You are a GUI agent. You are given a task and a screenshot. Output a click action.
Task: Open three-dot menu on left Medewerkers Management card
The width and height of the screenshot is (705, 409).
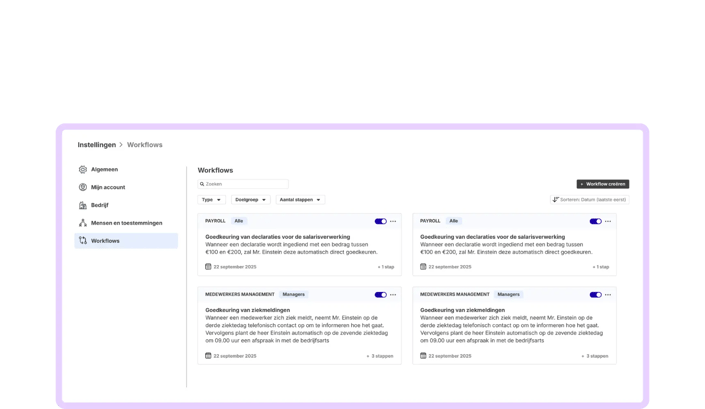(x=393, y=295)
